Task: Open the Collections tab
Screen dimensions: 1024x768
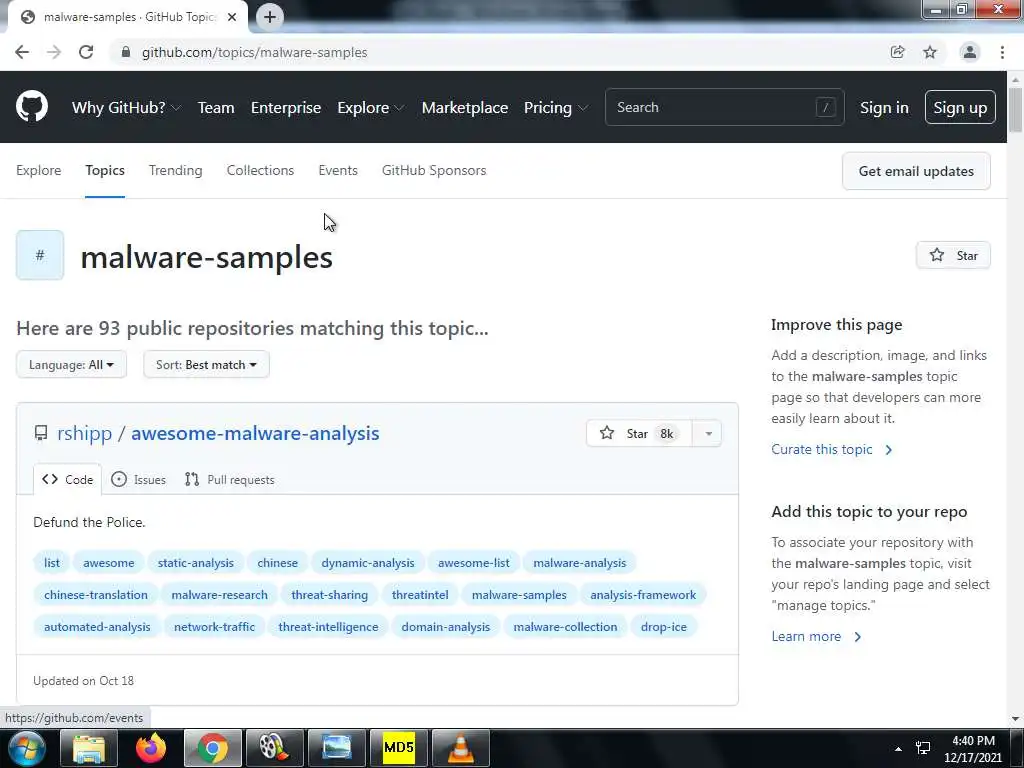Action: (x=260, y=170)
